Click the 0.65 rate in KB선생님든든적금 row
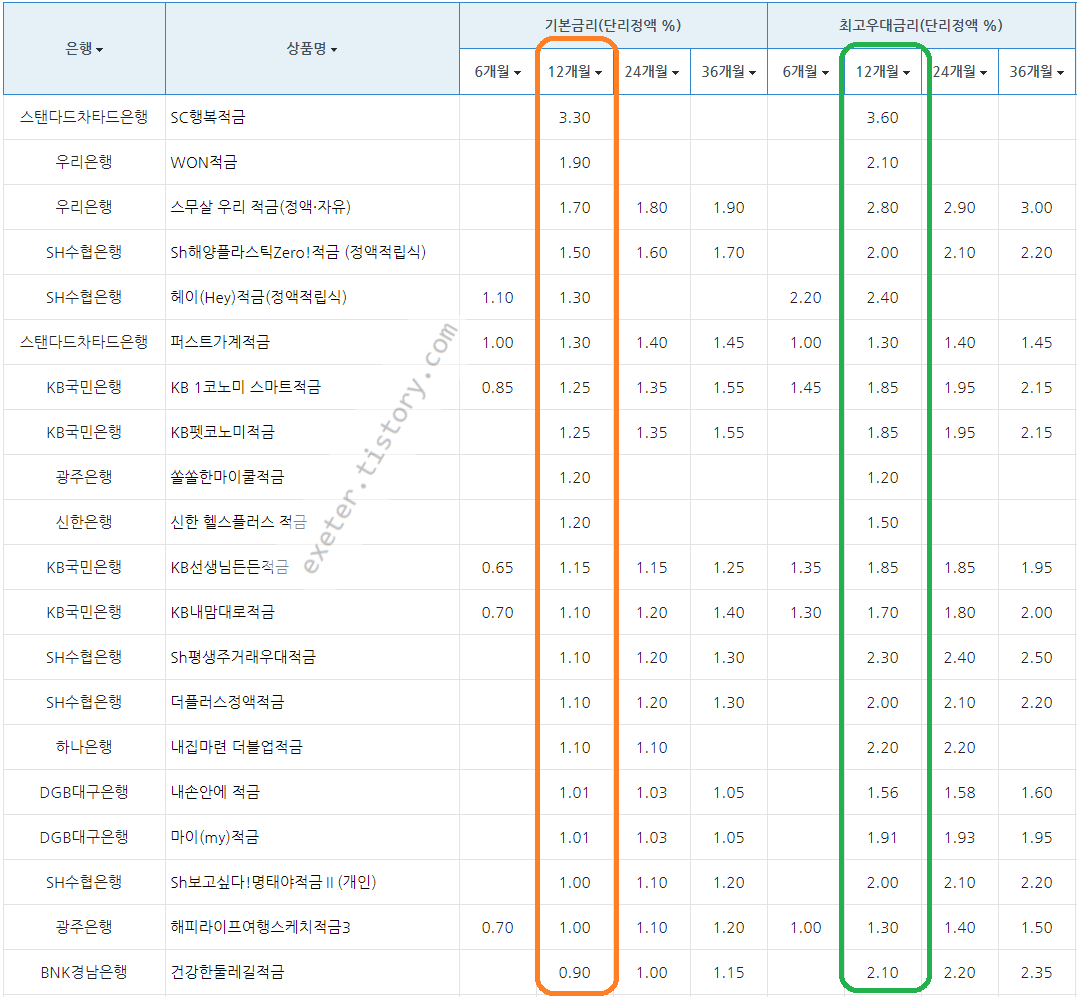 [x=498, y=568]
